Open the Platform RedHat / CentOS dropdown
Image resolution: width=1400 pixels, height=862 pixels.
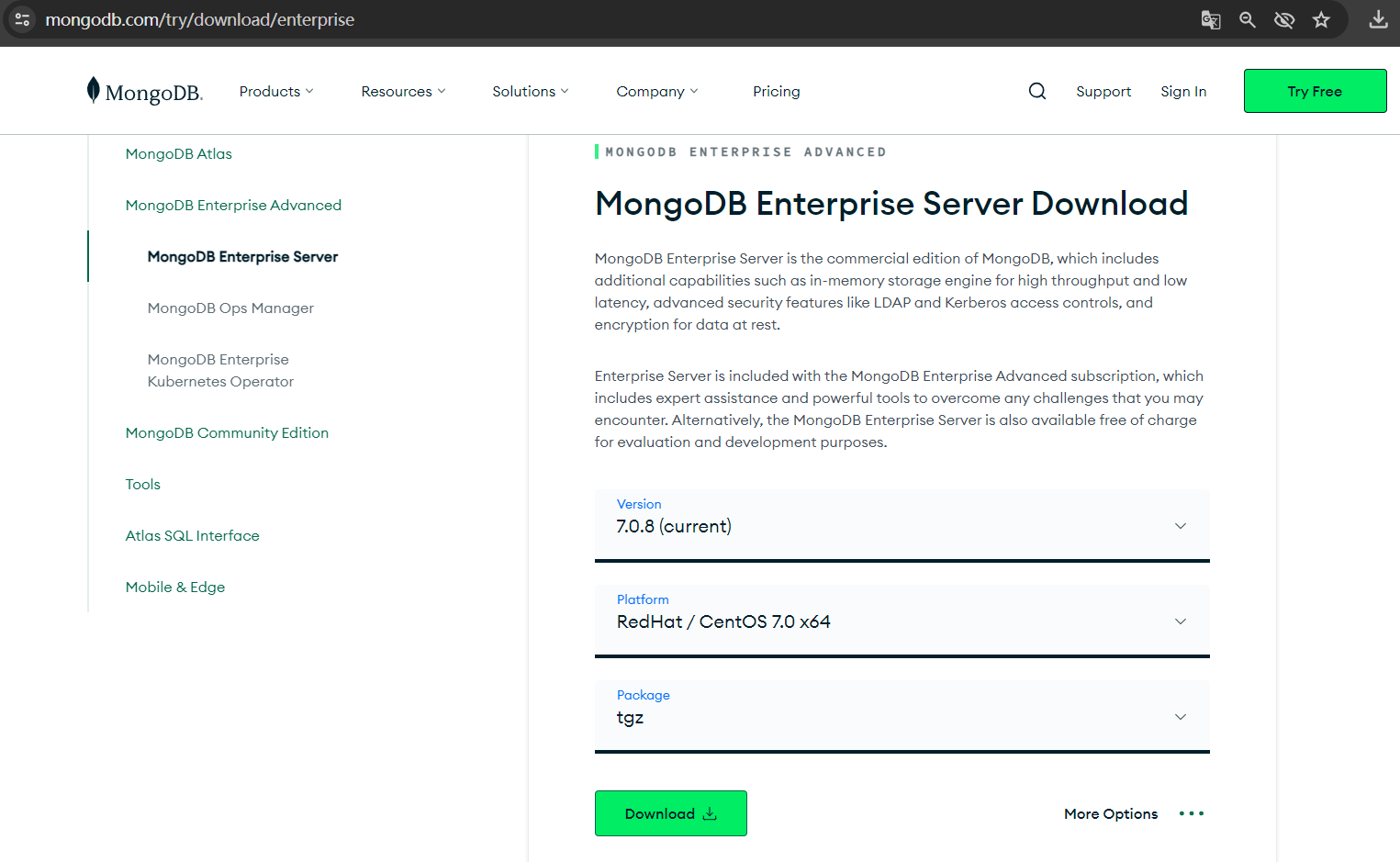[902, 621]
